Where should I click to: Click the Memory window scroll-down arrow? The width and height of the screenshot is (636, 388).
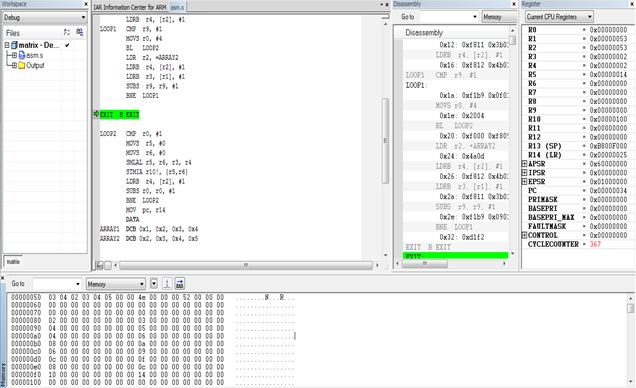[x=630, y=382]
